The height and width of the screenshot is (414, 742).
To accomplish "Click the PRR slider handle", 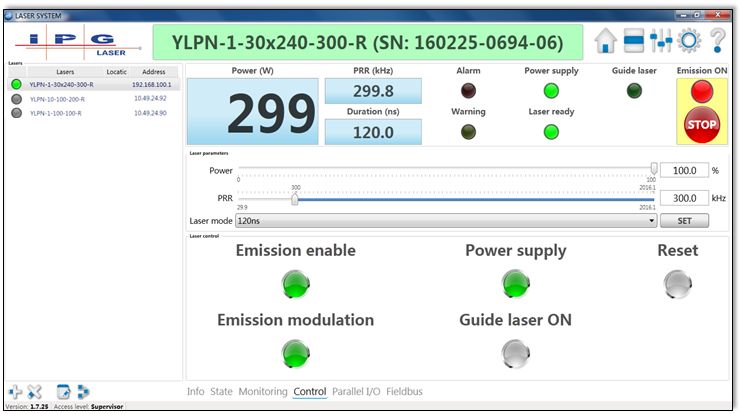I will coord(295,199).
